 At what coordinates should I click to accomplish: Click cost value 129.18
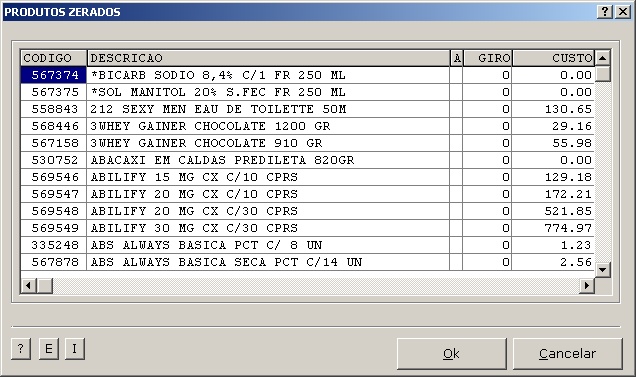pyautogui.click(x=568, y=177)
